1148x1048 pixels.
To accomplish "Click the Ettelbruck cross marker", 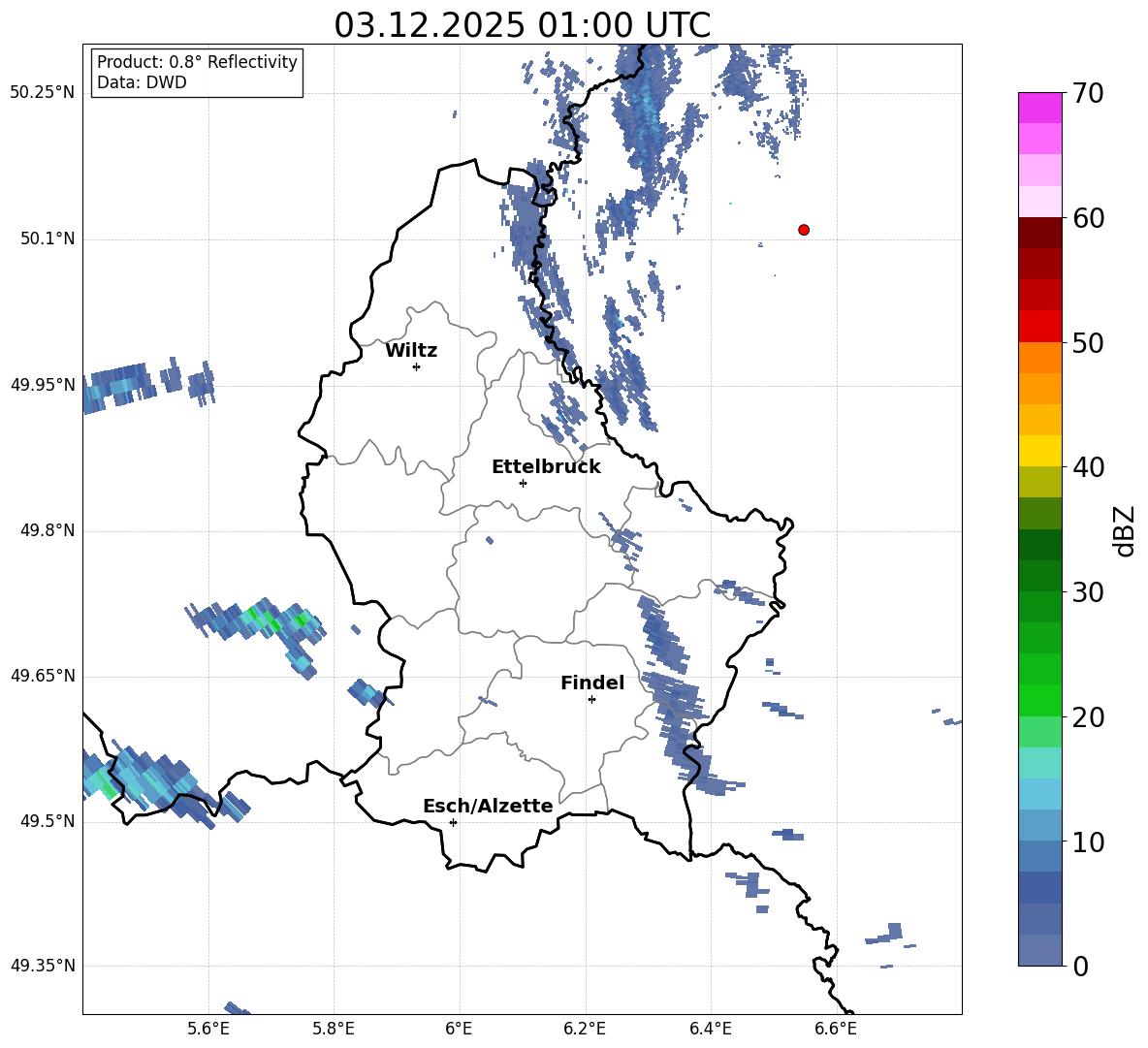I will [523, 483].
